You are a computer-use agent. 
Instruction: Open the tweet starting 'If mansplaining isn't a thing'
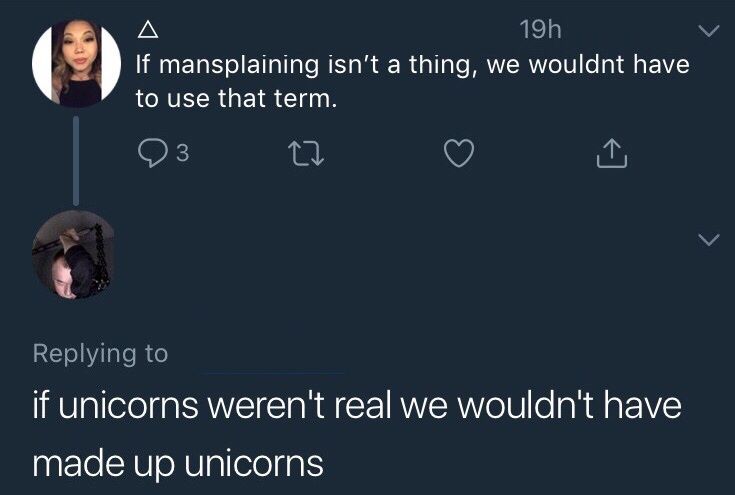pyautogui.click(x=412, y=81)
